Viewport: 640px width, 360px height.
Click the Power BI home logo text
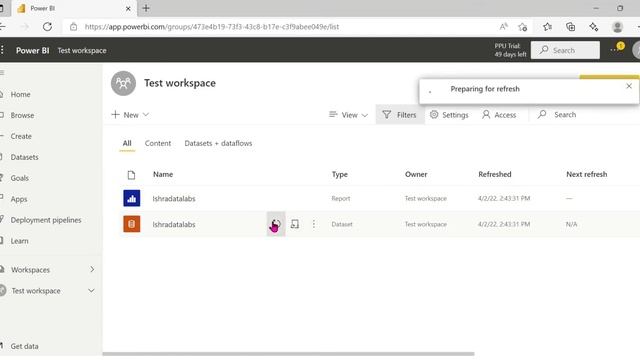[33, 50]
